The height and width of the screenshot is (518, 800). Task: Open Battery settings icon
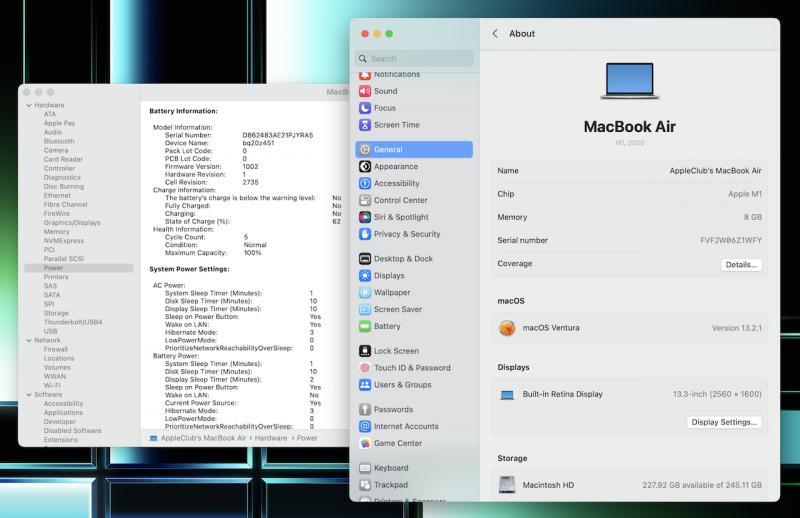[365, 326]
